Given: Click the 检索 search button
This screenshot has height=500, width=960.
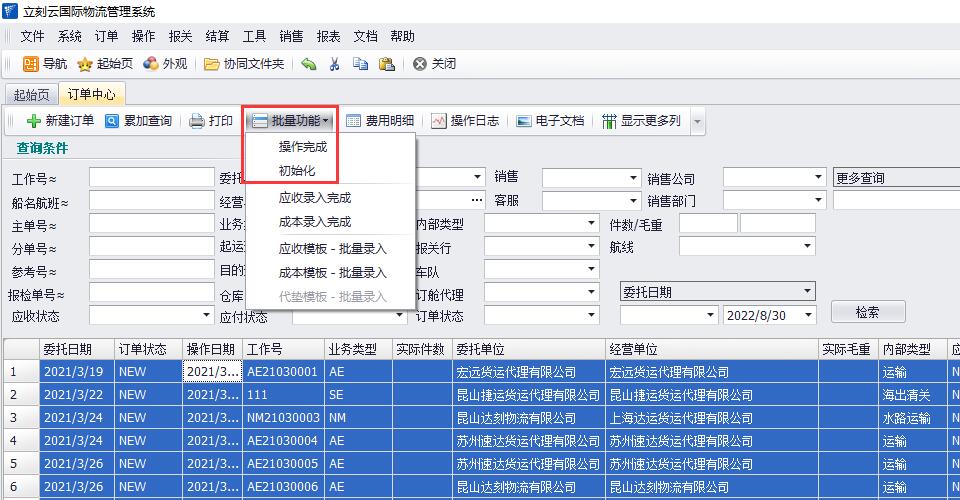Looking at the screenshot, I should click(x=867, y=312).
